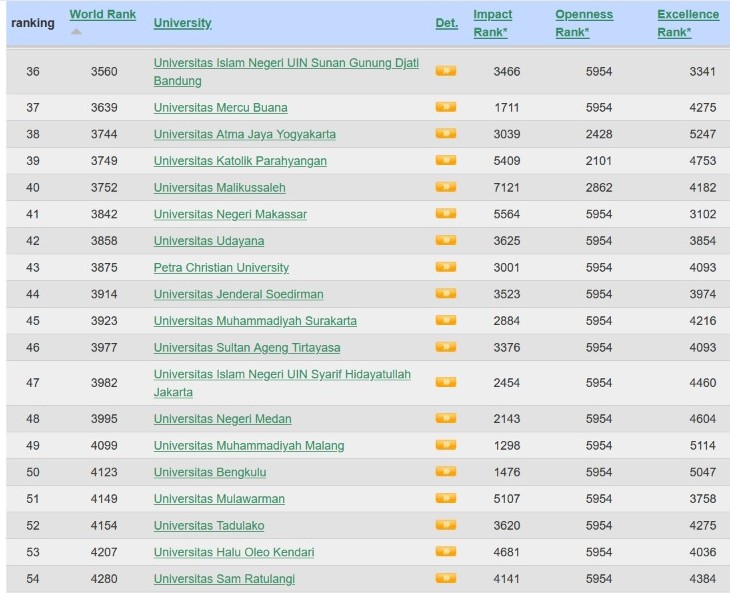Select excellence rank value 3341
This screenshot has height=593, width=730.
[x=703, y=71]
